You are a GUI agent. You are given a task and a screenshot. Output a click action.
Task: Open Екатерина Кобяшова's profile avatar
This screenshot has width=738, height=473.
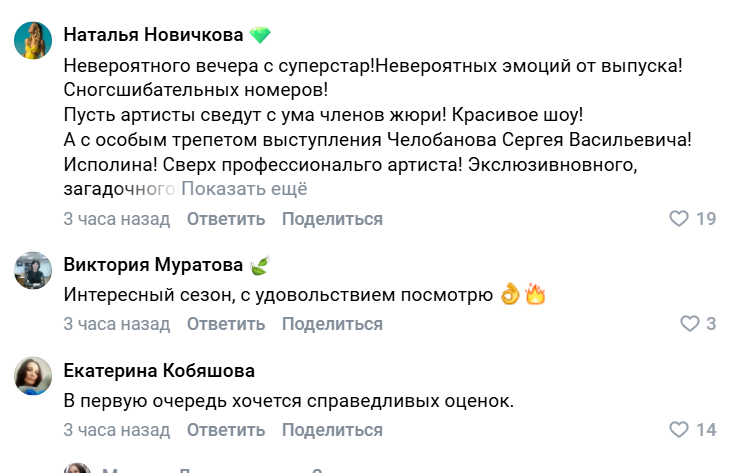33,376
